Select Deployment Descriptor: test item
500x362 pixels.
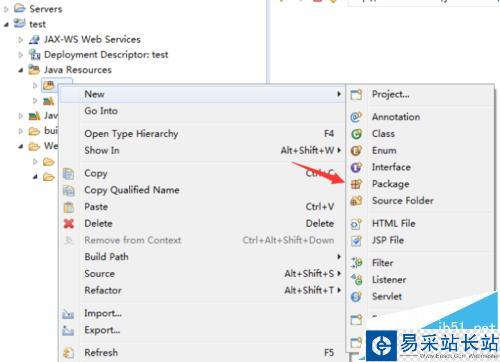point(106,55)
